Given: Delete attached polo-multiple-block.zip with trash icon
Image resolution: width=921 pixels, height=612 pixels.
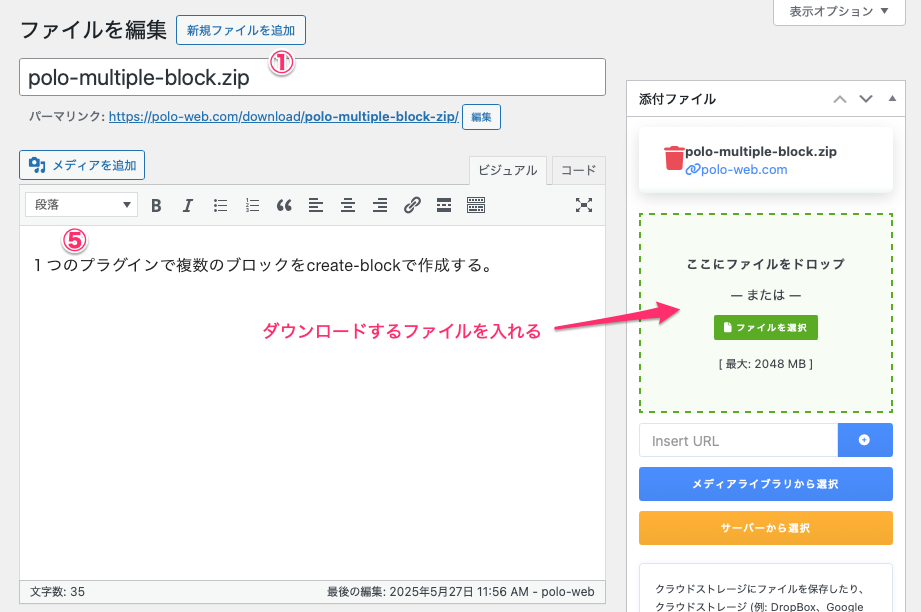Looking at the screenshot, I should 674,159.
